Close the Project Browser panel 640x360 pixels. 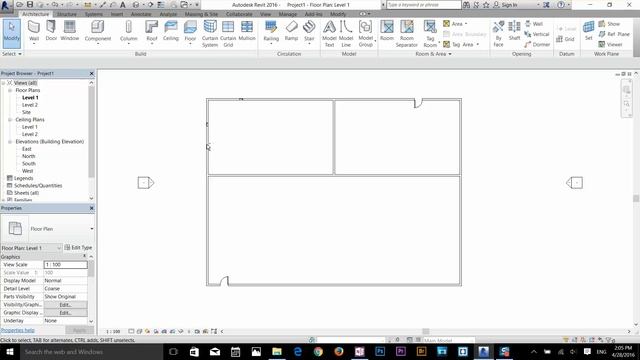(91, 73)
